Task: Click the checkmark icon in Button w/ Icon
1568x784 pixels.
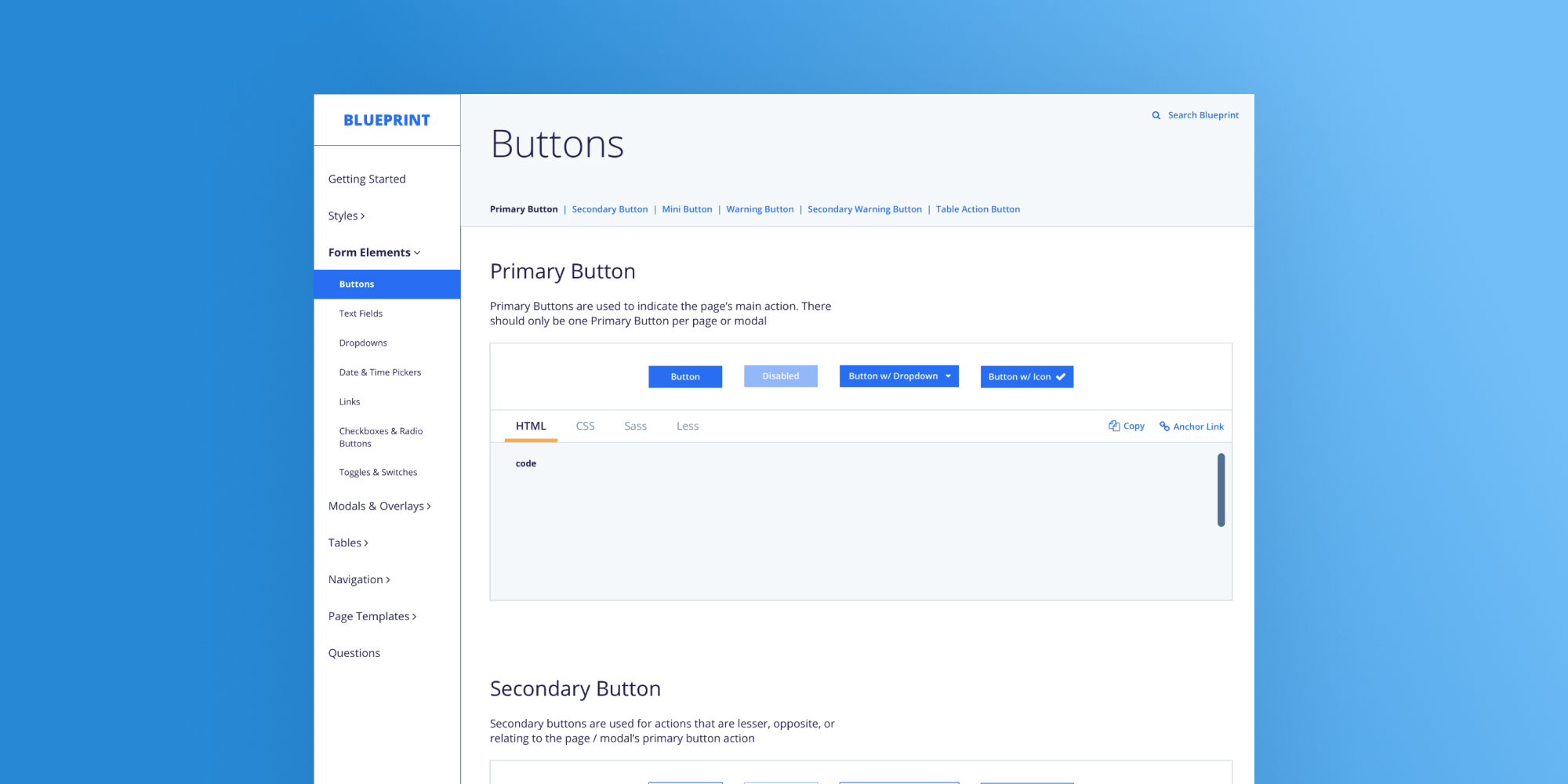Action: tap(1061, 377)
